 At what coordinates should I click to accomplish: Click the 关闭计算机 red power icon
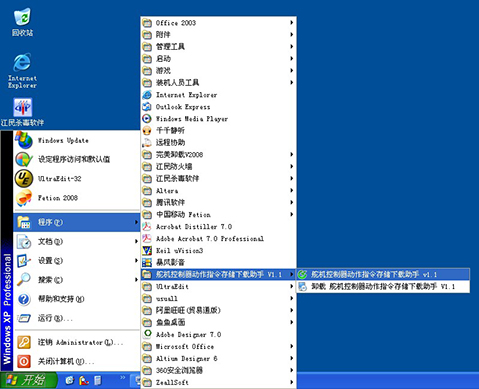pyautogui.click(x=24, y=361)
